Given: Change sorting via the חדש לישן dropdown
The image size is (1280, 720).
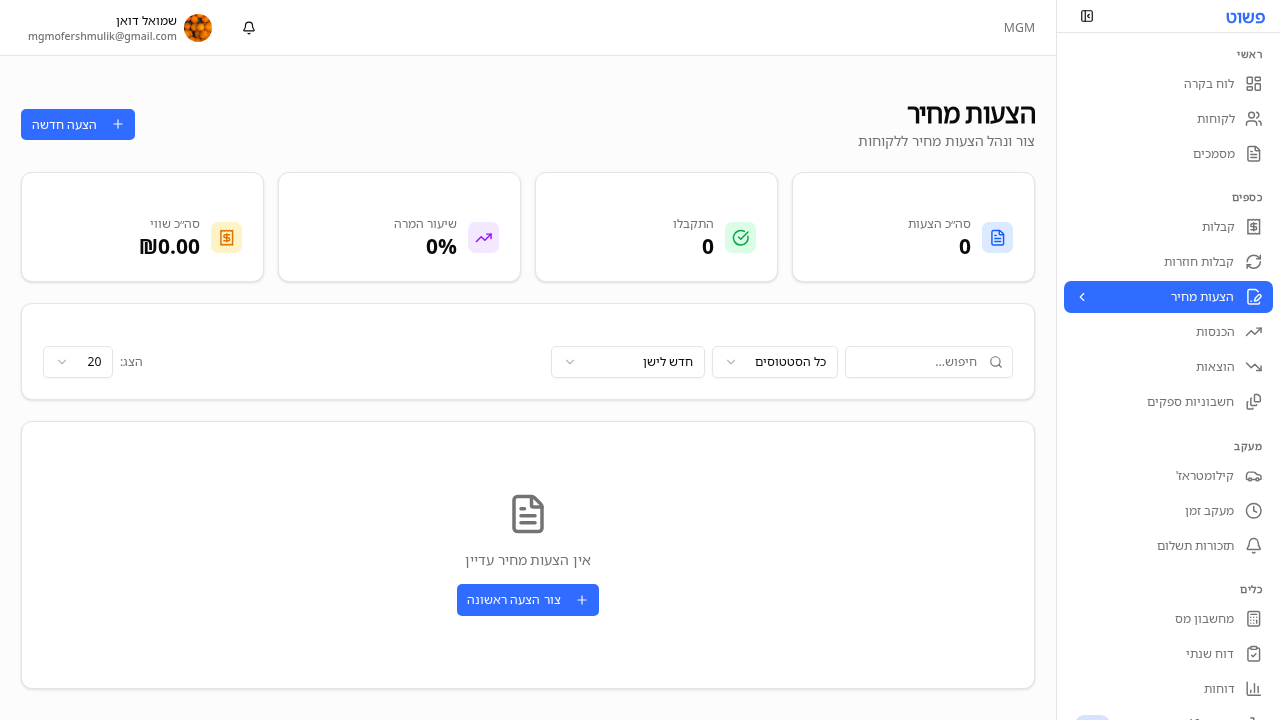Looking at the screenshot, I should click(x=628, y=362).
